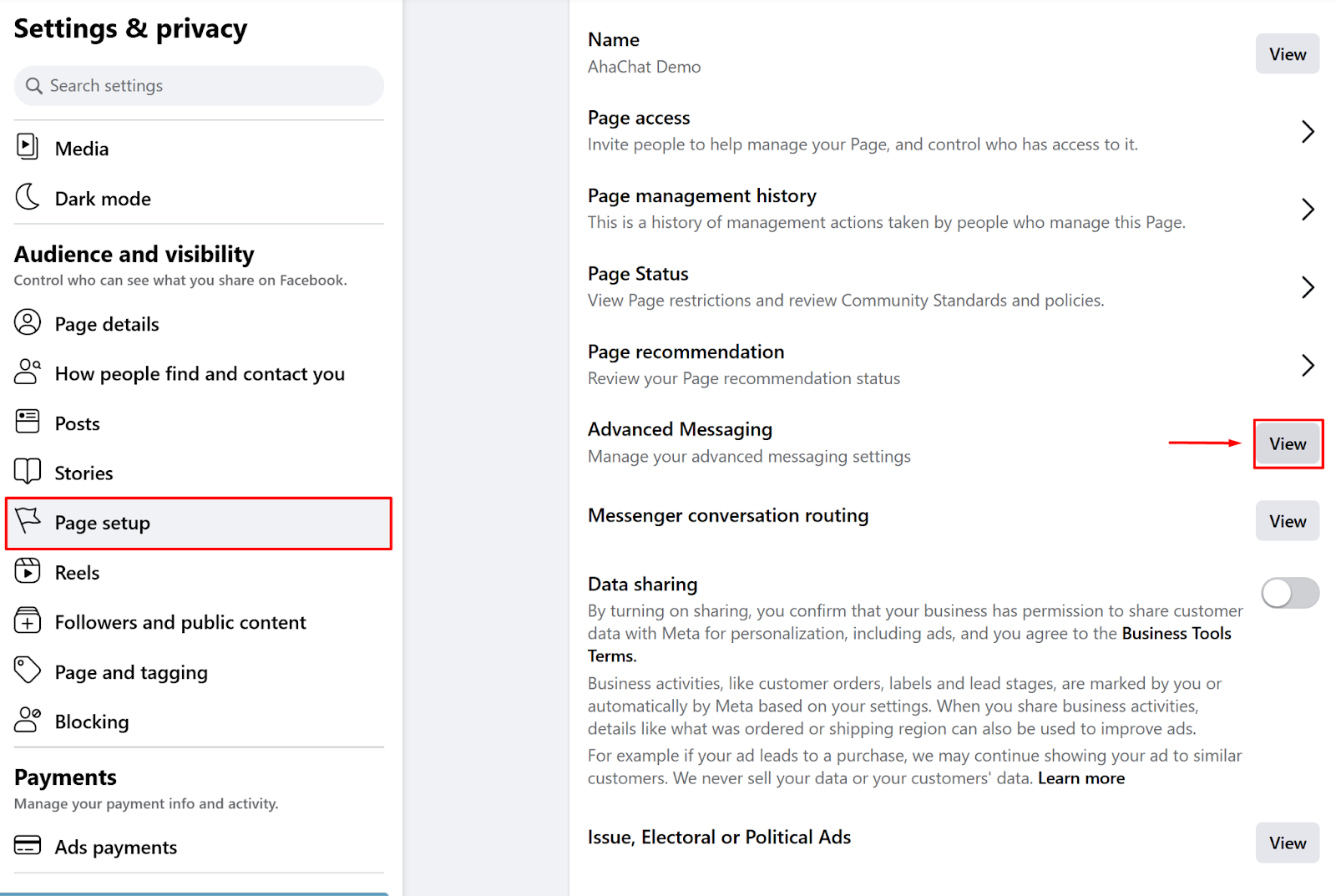Click the Media play icon
This screenshot has height=896, width=1336.
click(28, 147)
